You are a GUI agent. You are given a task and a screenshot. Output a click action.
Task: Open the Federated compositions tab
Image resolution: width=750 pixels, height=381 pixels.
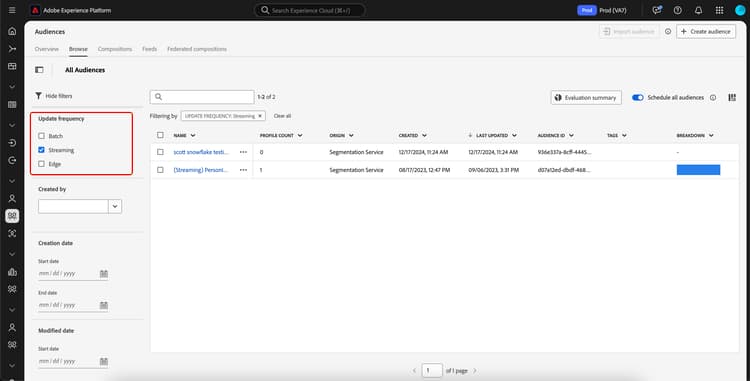coord(197,49)
